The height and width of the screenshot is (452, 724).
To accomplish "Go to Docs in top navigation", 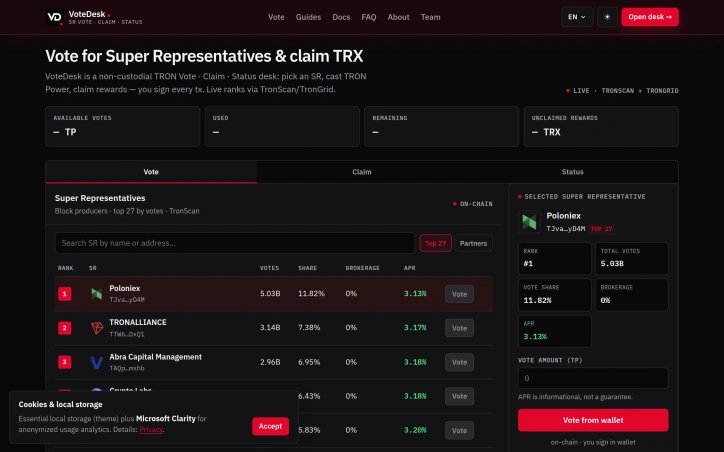I will click(341, 17).
